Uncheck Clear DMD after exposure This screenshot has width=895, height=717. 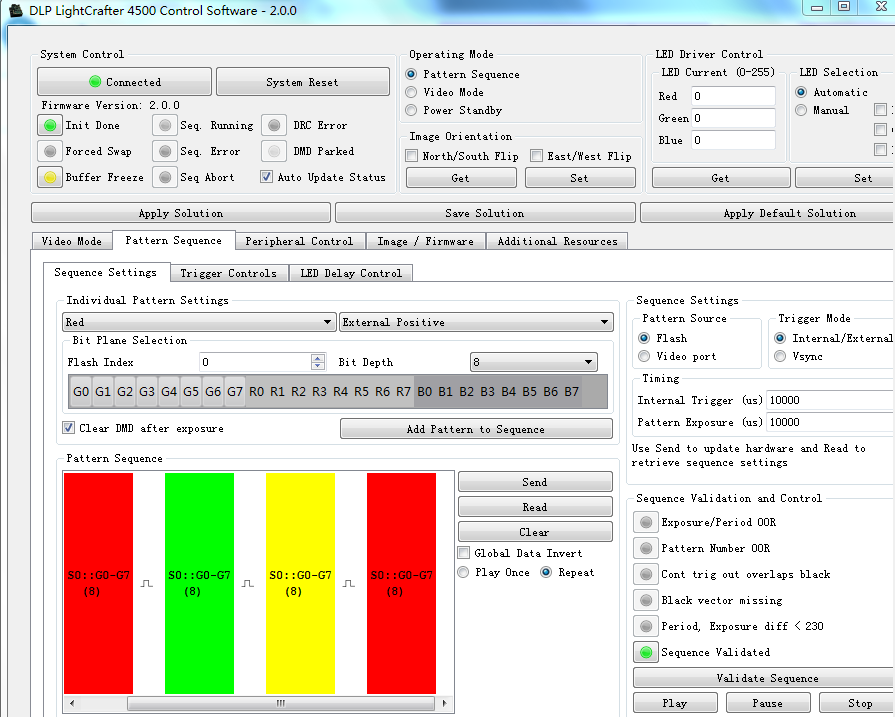pos(68,428)
